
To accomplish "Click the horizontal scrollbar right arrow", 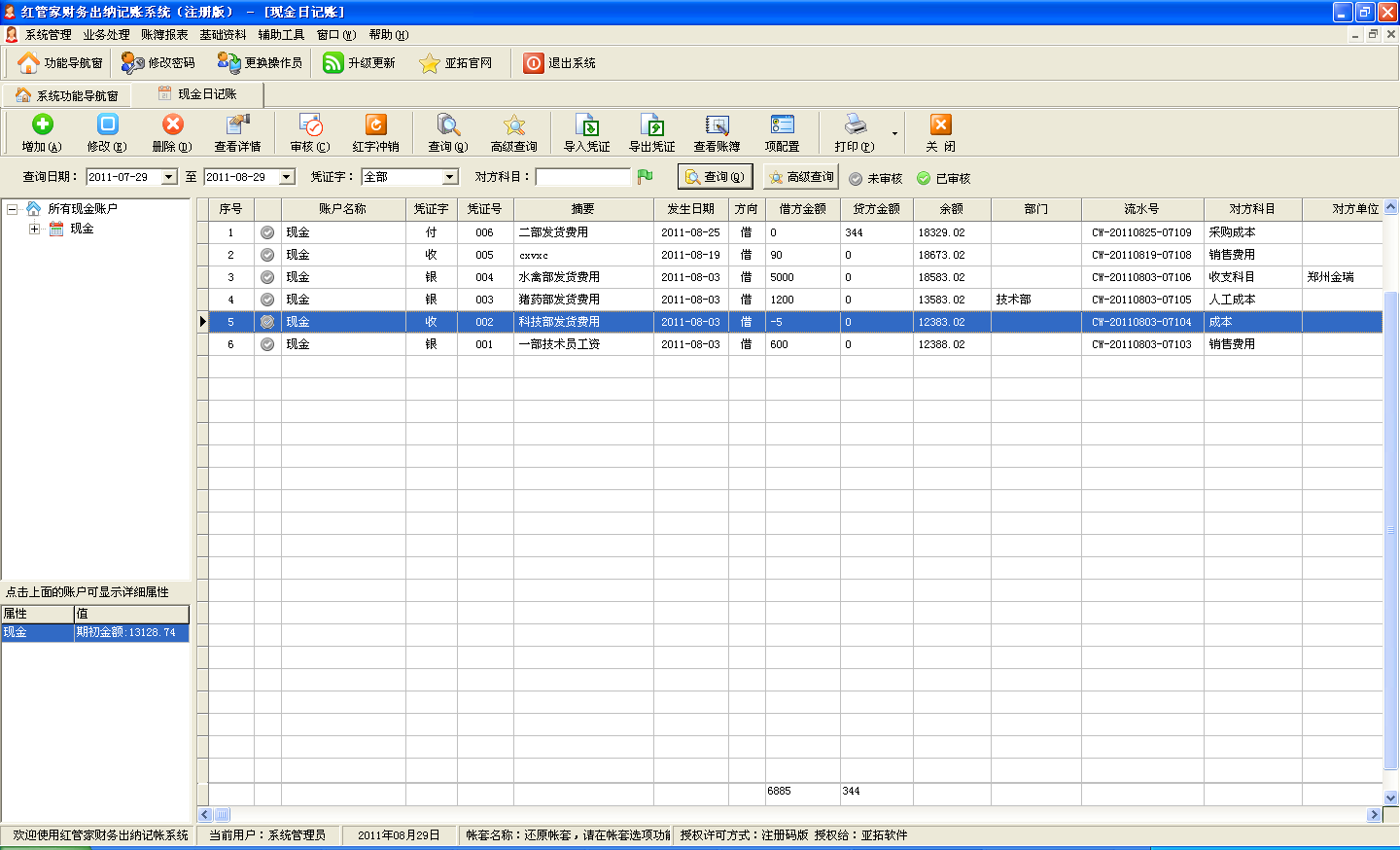I will click(x=1374, y=815).
